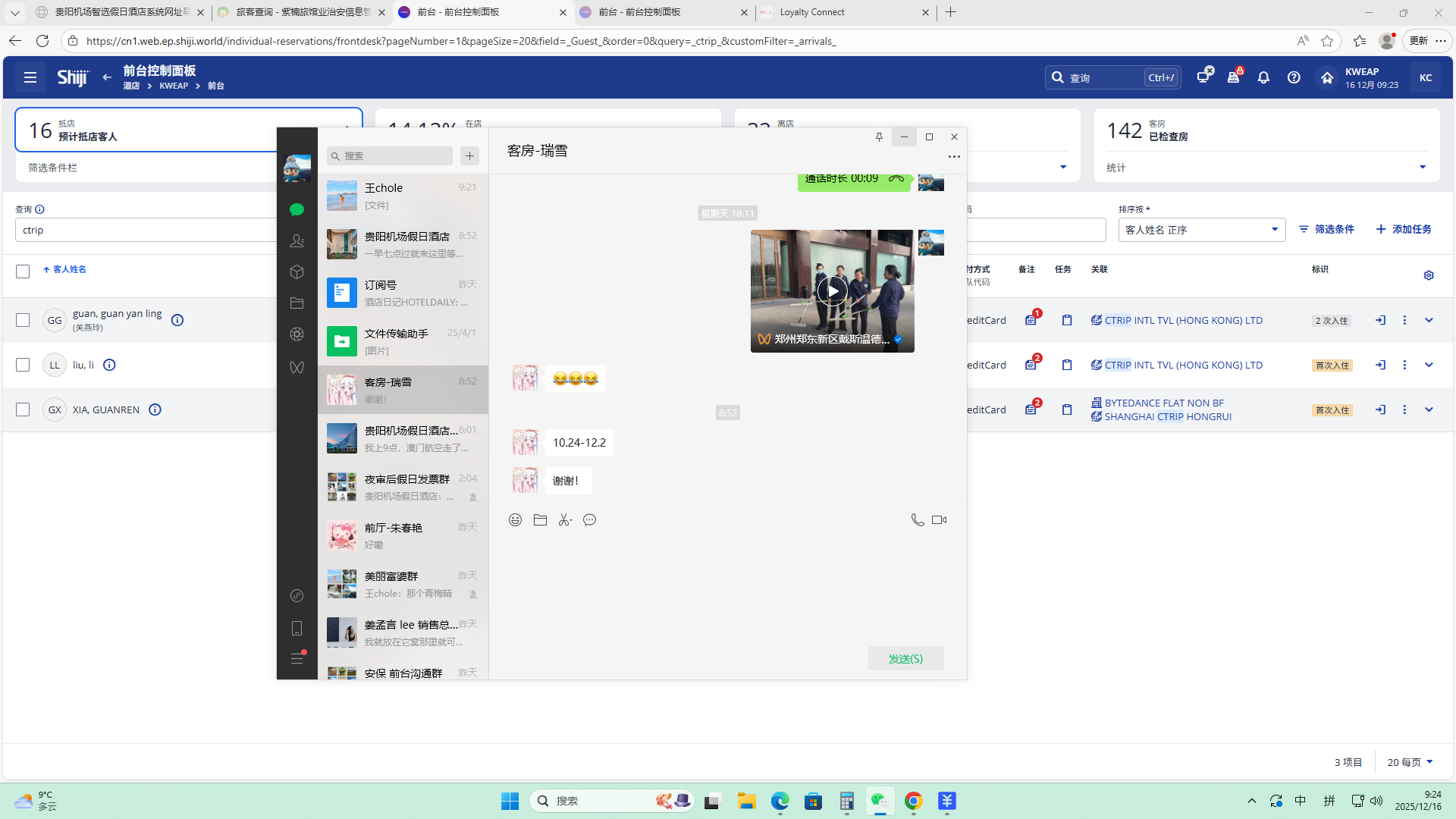1456x819 pixels.
Task: Click check-in icon for liu, li row
Action: coord(1380,365)
